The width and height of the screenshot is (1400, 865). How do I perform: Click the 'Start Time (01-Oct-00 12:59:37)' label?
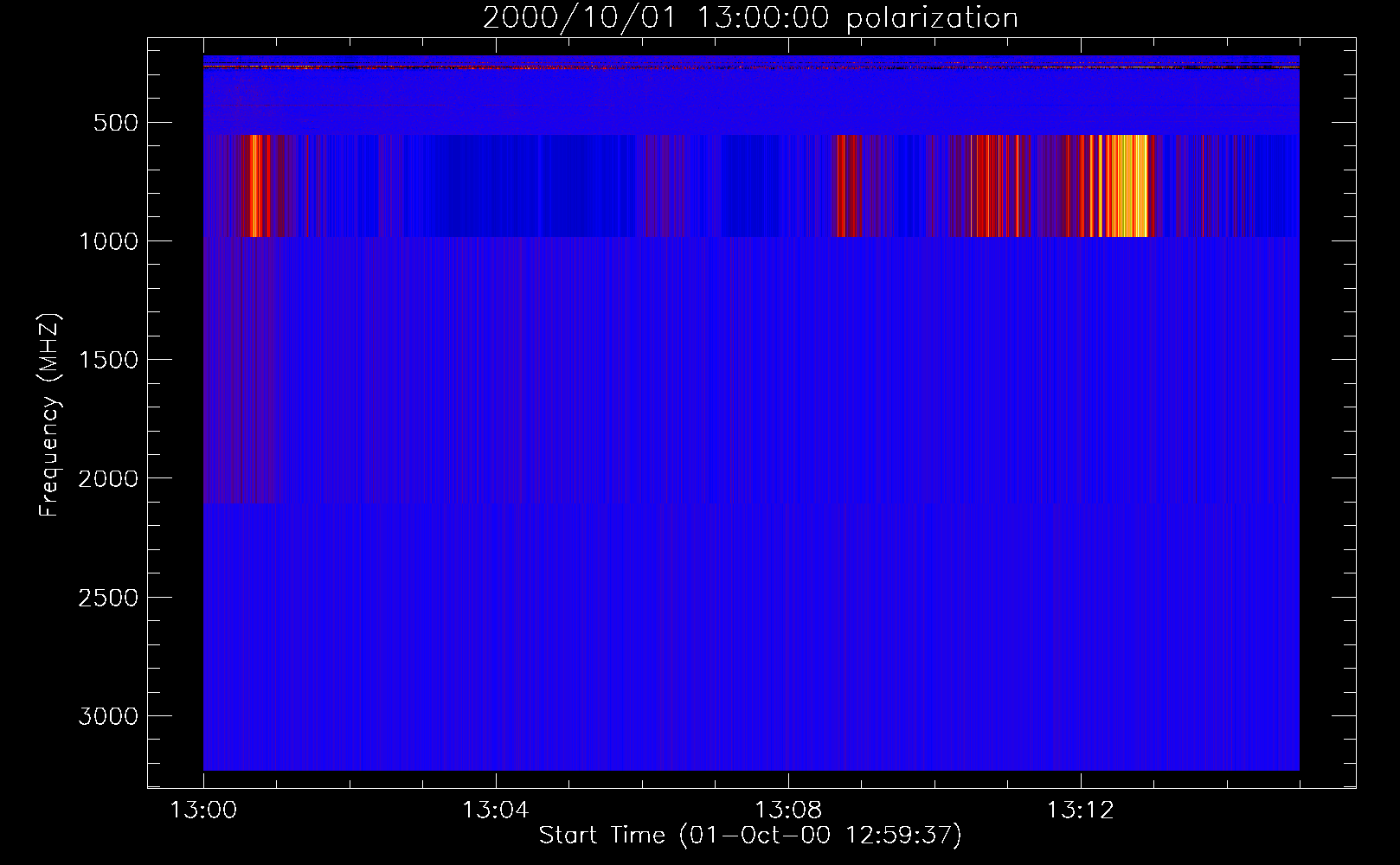point(750,836)
